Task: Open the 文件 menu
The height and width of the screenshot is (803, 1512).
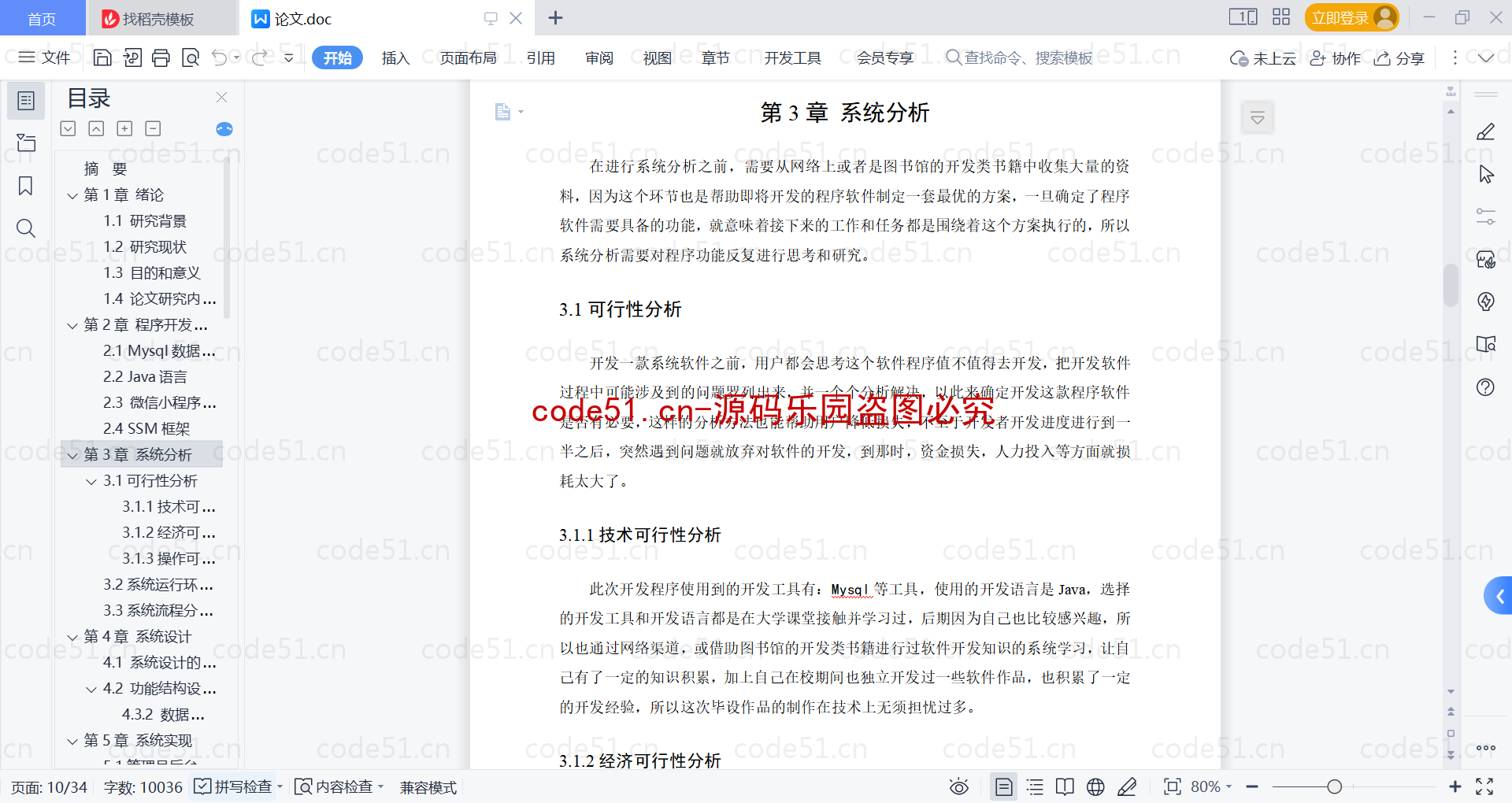Action: 45,57
